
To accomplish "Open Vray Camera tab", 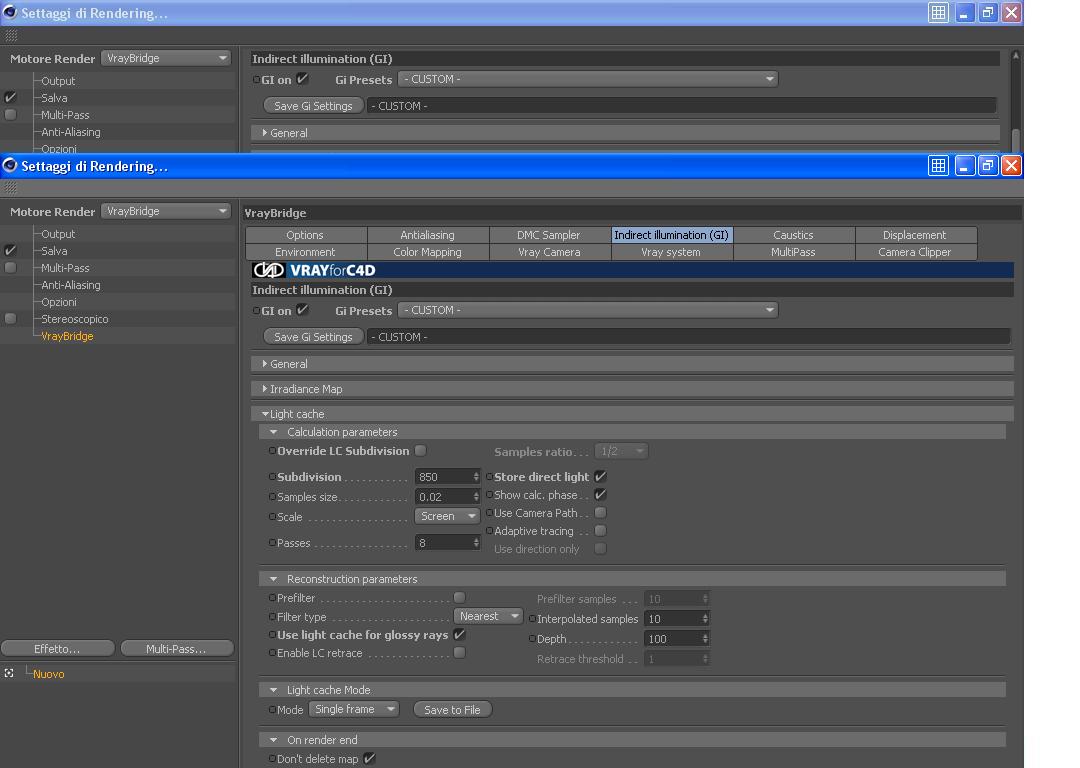I will pyautogui.click(x=550, y=252).
